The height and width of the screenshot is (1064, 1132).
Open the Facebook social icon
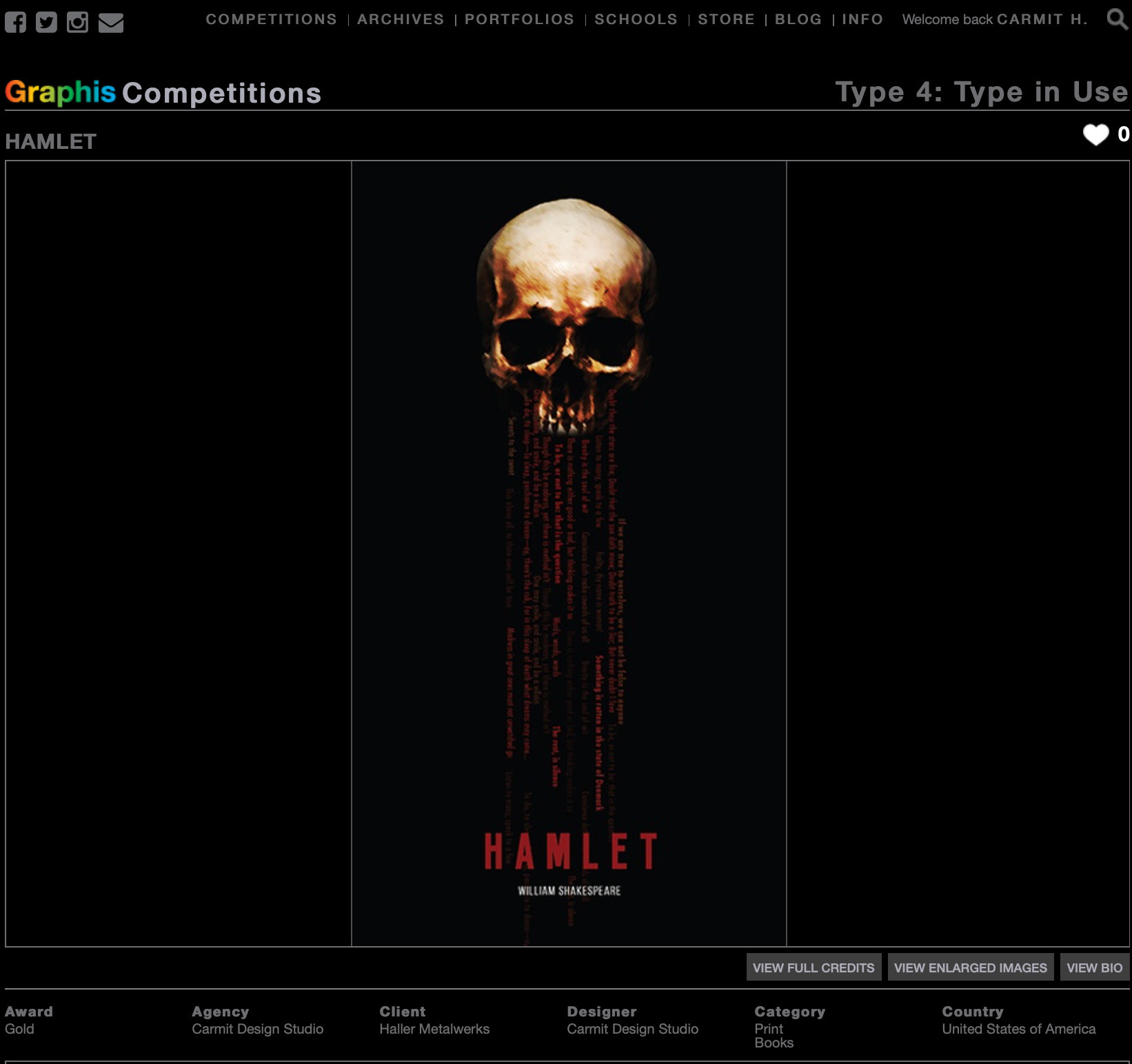tap(15, 22)
